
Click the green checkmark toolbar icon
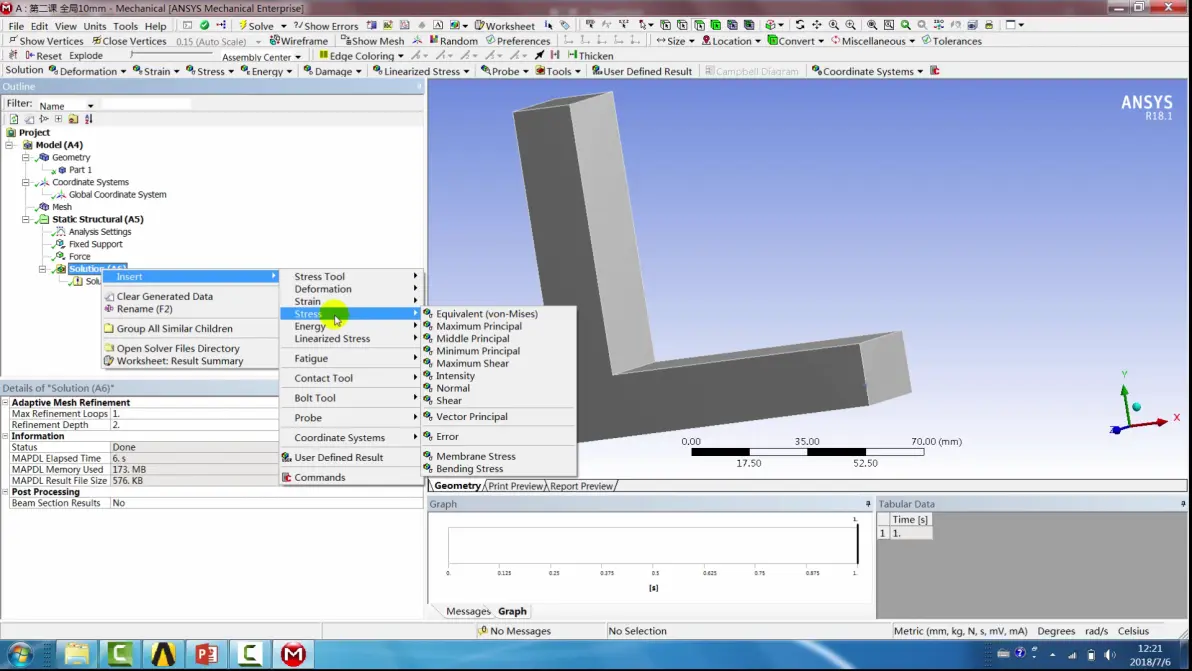204,25
